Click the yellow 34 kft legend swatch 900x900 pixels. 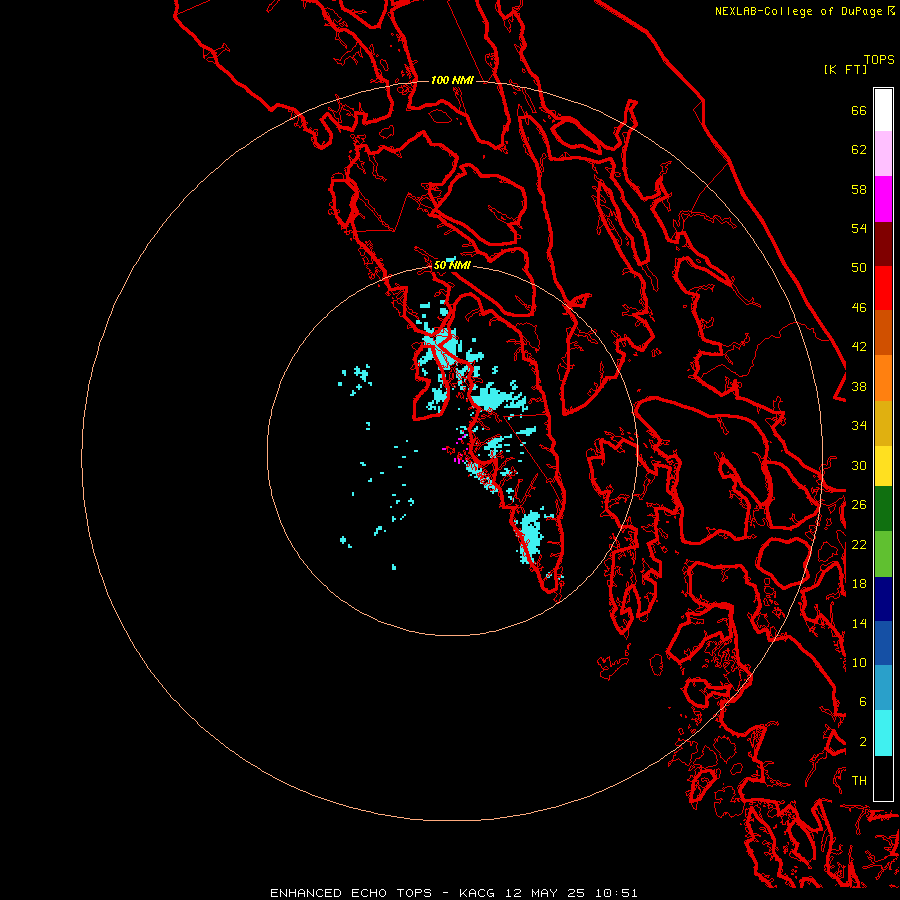tap(883, 466)
